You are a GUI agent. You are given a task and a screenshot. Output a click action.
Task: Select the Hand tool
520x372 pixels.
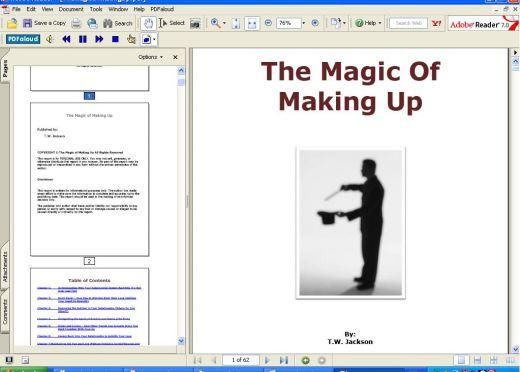[x=148, y=23]
